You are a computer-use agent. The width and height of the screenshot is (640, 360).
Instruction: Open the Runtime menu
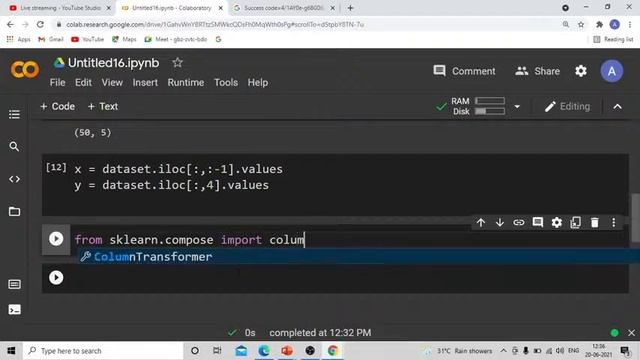click(x=186, y=82)
